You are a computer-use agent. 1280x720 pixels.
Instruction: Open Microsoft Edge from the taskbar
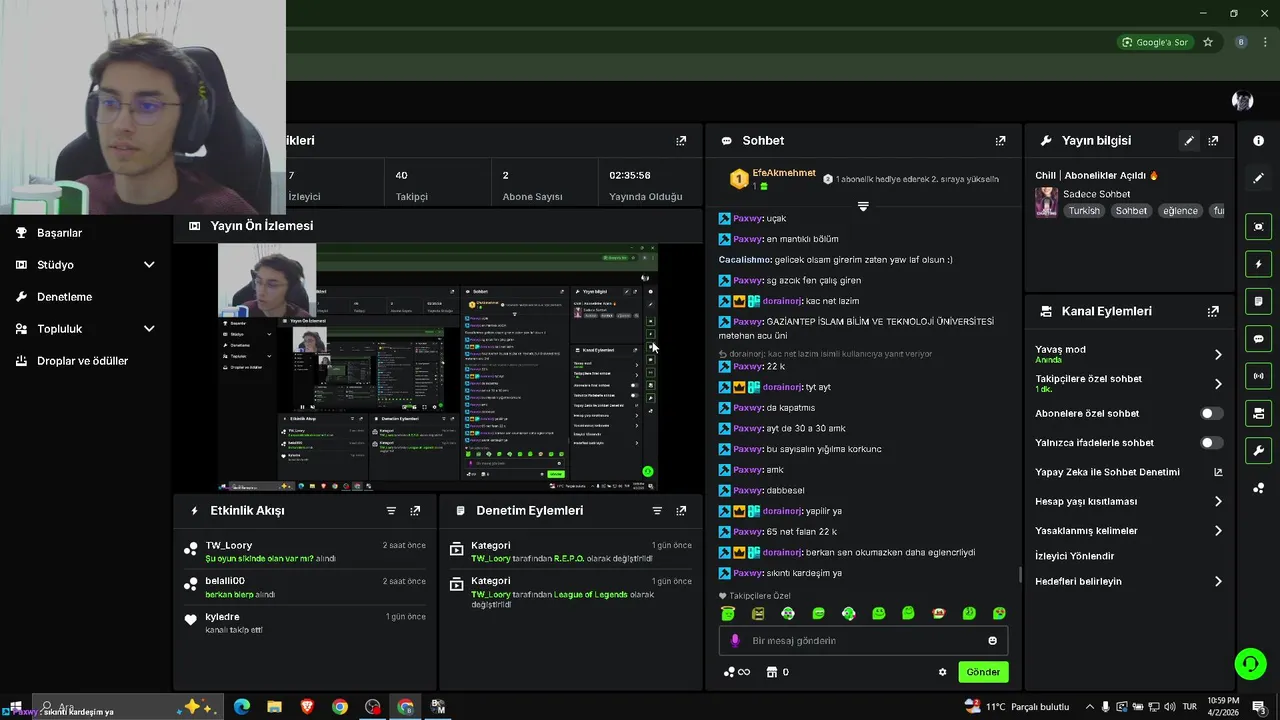pos(241,707)
